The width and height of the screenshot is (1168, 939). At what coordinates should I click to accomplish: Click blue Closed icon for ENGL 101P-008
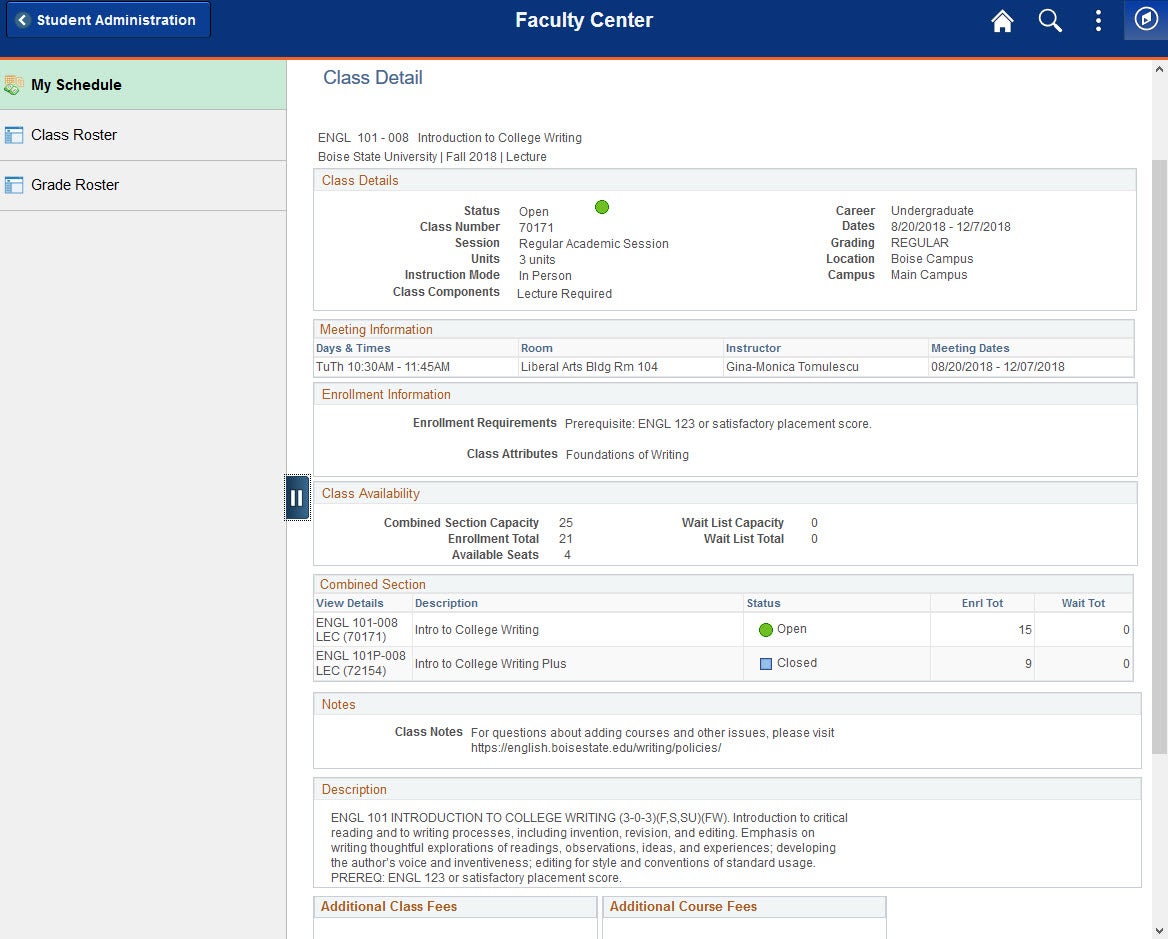[765, 663]
